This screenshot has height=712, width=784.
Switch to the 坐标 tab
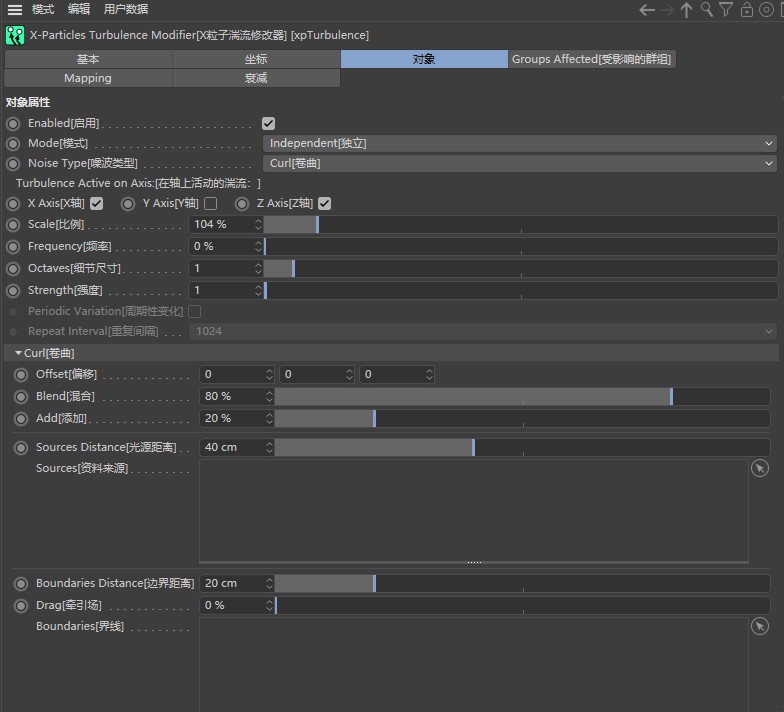point(256,59)
